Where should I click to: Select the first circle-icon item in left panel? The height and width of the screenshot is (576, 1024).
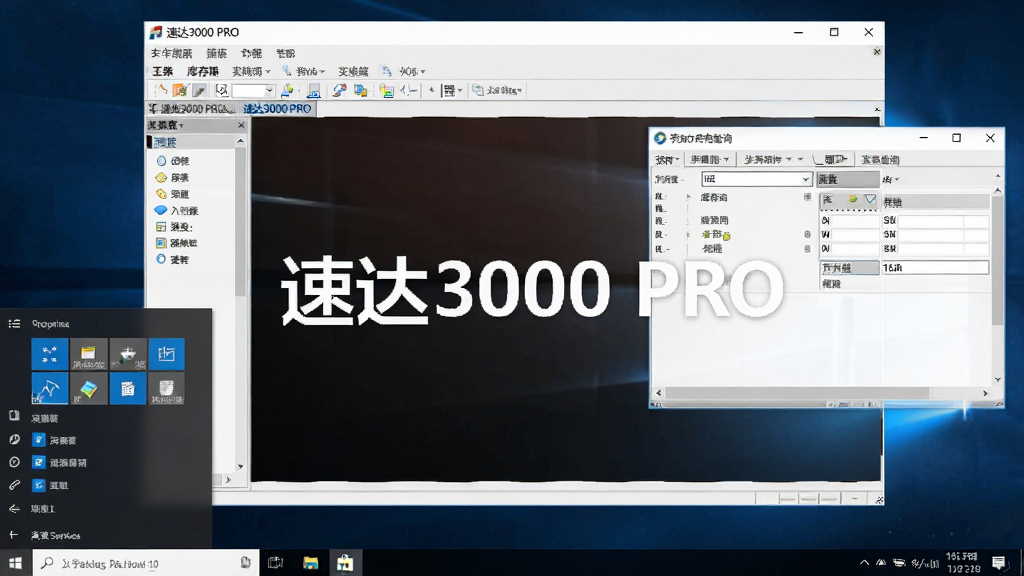[173, 161]
